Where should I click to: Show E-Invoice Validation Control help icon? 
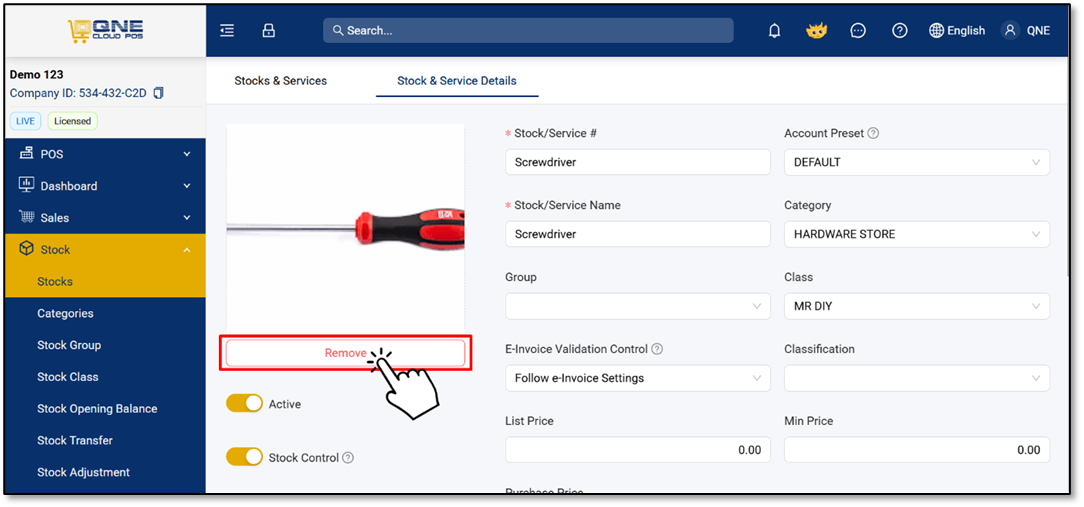(x=657, y=349)
